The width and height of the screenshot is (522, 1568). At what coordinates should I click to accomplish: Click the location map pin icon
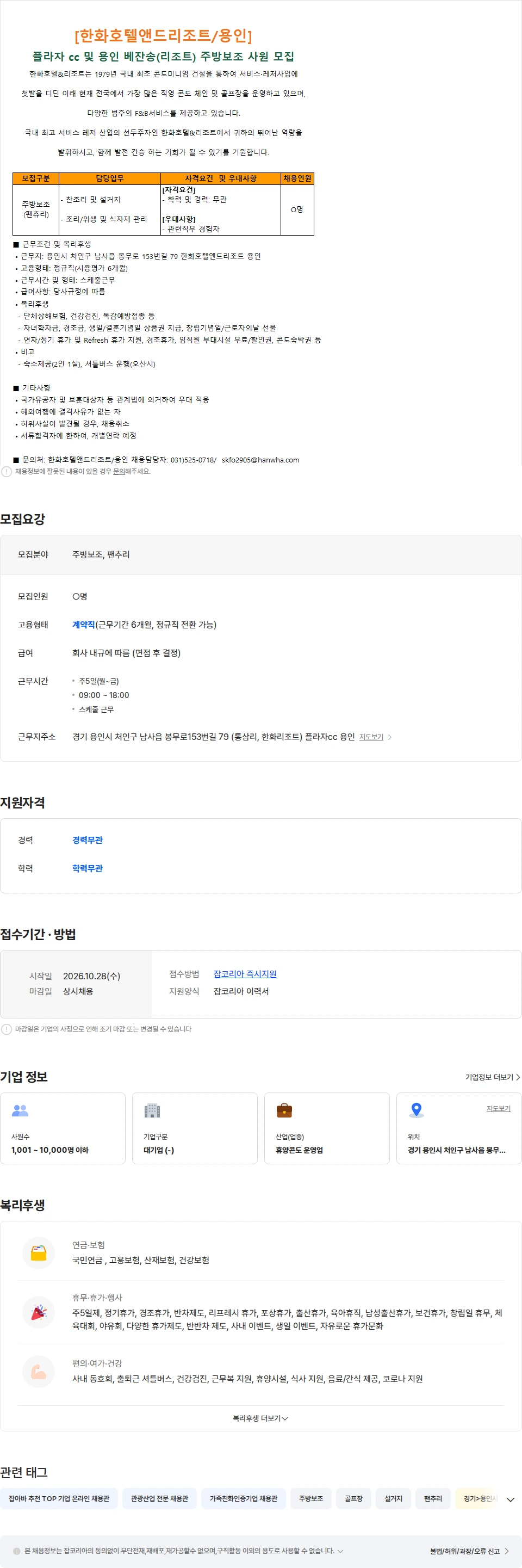416,1110
